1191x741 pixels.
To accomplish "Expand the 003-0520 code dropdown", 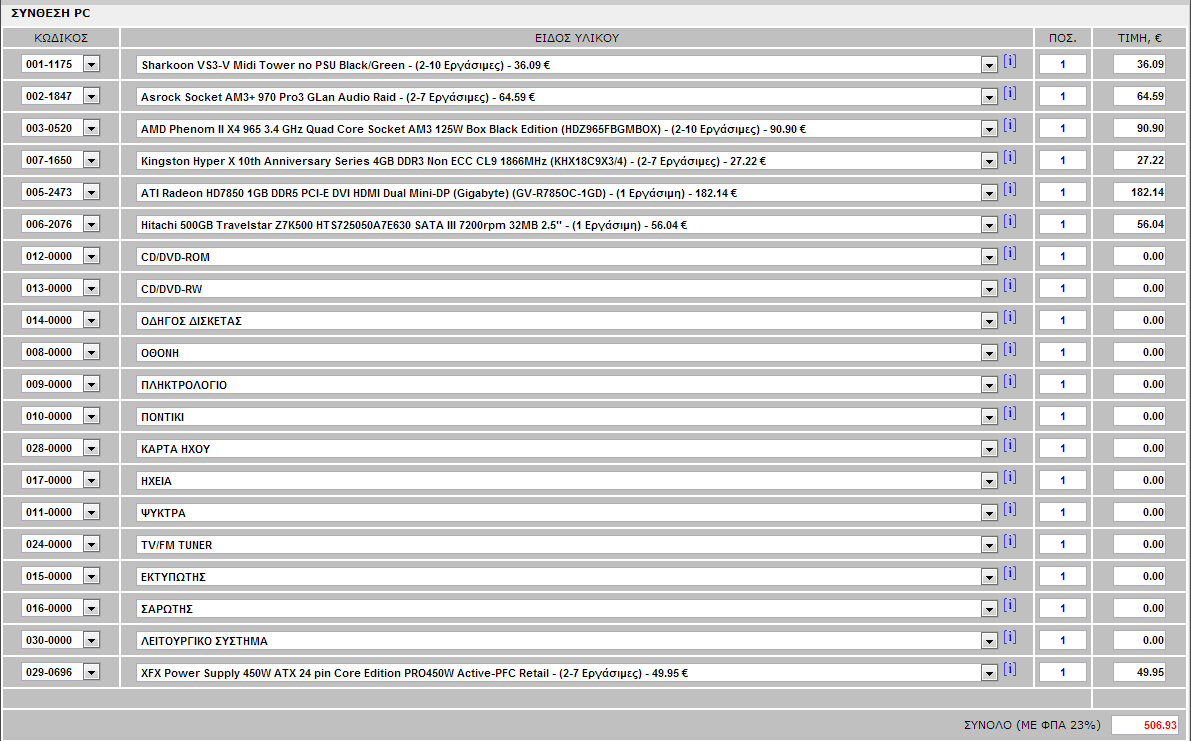I will (91, 128).
